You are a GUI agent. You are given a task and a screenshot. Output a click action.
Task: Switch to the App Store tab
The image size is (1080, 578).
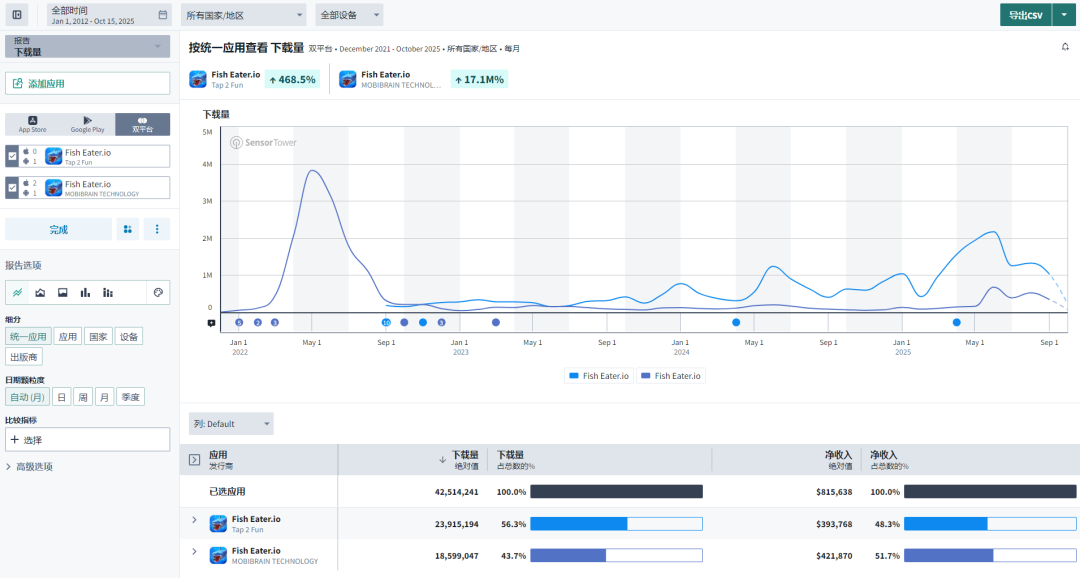pos(33,124)
